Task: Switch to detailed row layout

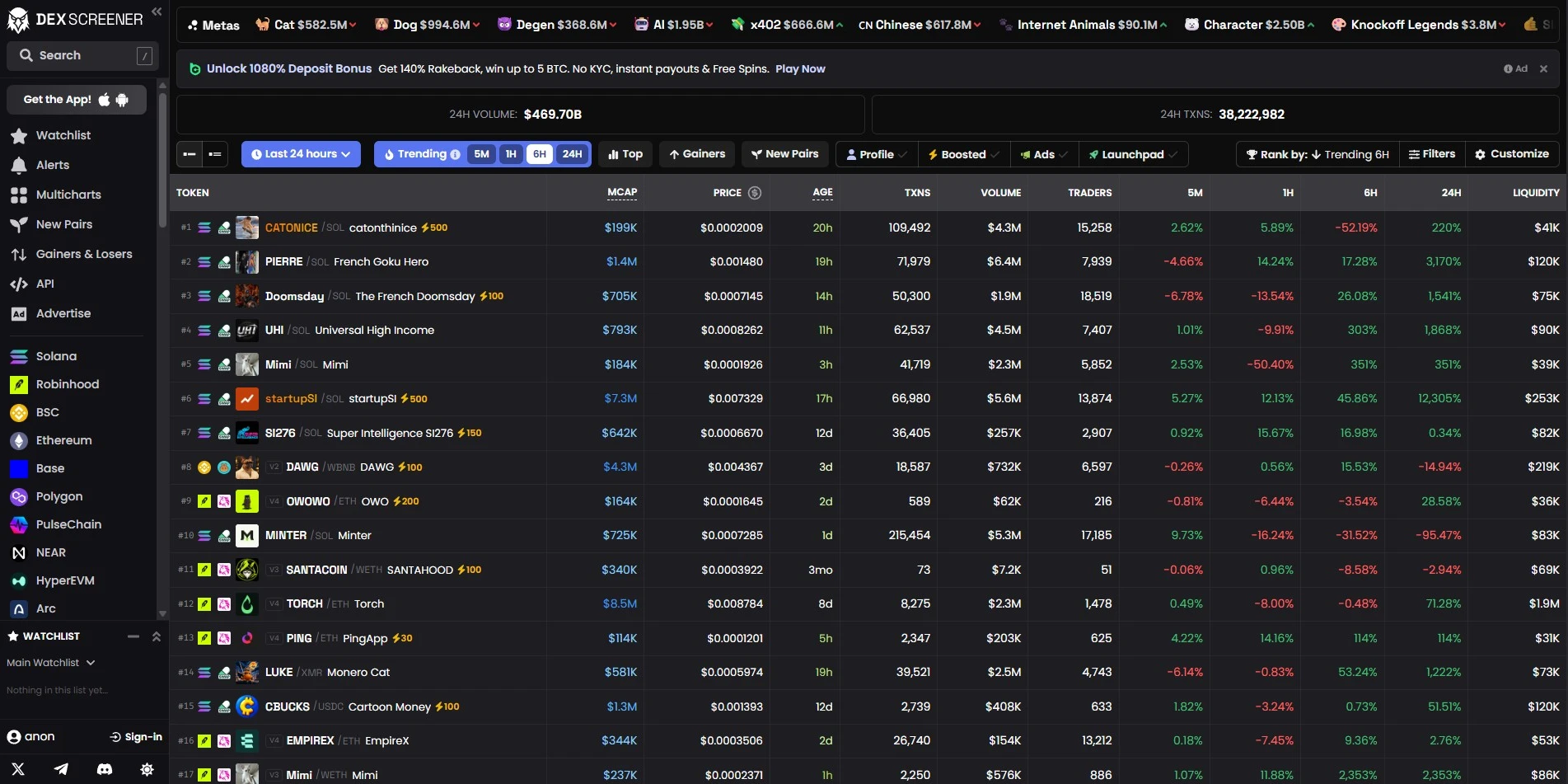Action: click(x=215, y=154)
